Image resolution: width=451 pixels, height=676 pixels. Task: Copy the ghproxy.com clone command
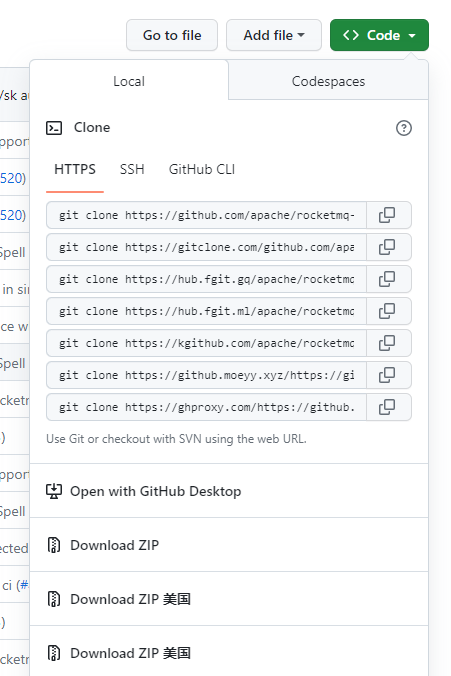[388, 407]
